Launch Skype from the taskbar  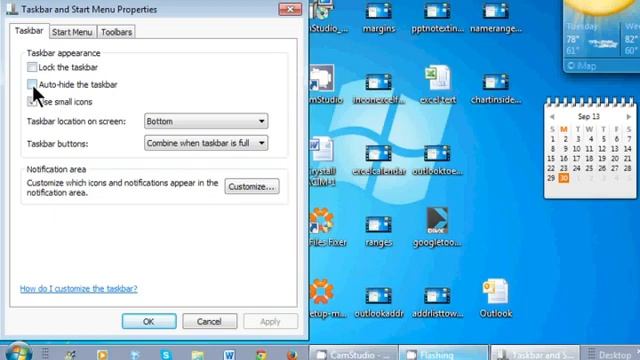pyautogui.click(x=166, y=354)
